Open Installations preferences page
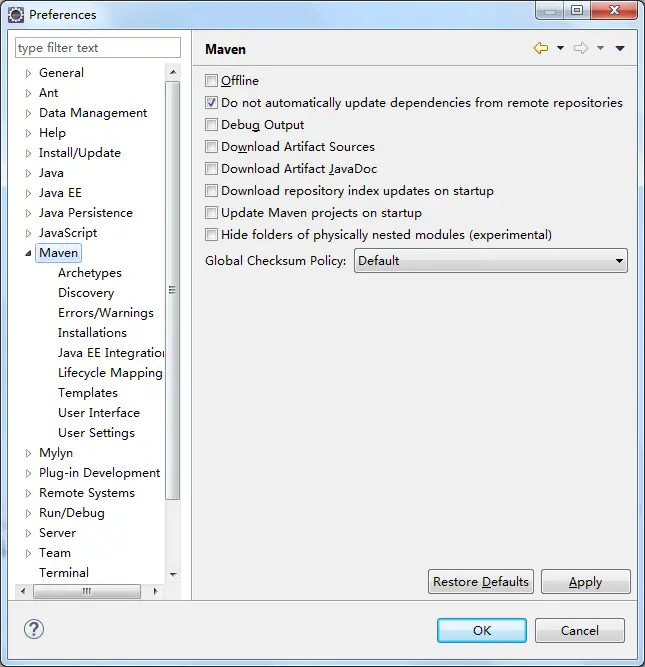 pyautogui.click(x=92, y=333)
